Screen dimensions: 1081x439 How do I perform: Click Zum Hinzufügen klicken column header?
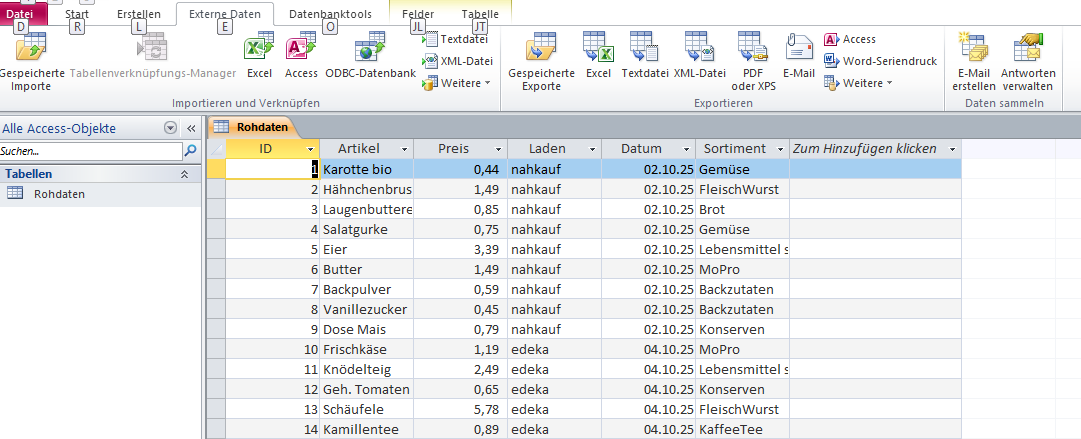(x=865, y=149)
